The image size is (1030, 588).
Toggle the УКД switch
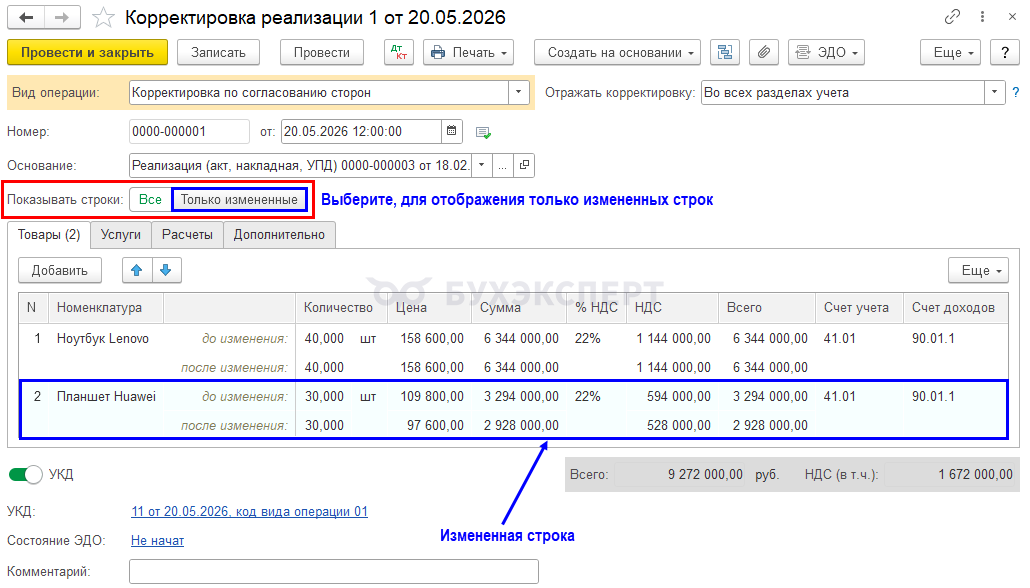point(26,474)
